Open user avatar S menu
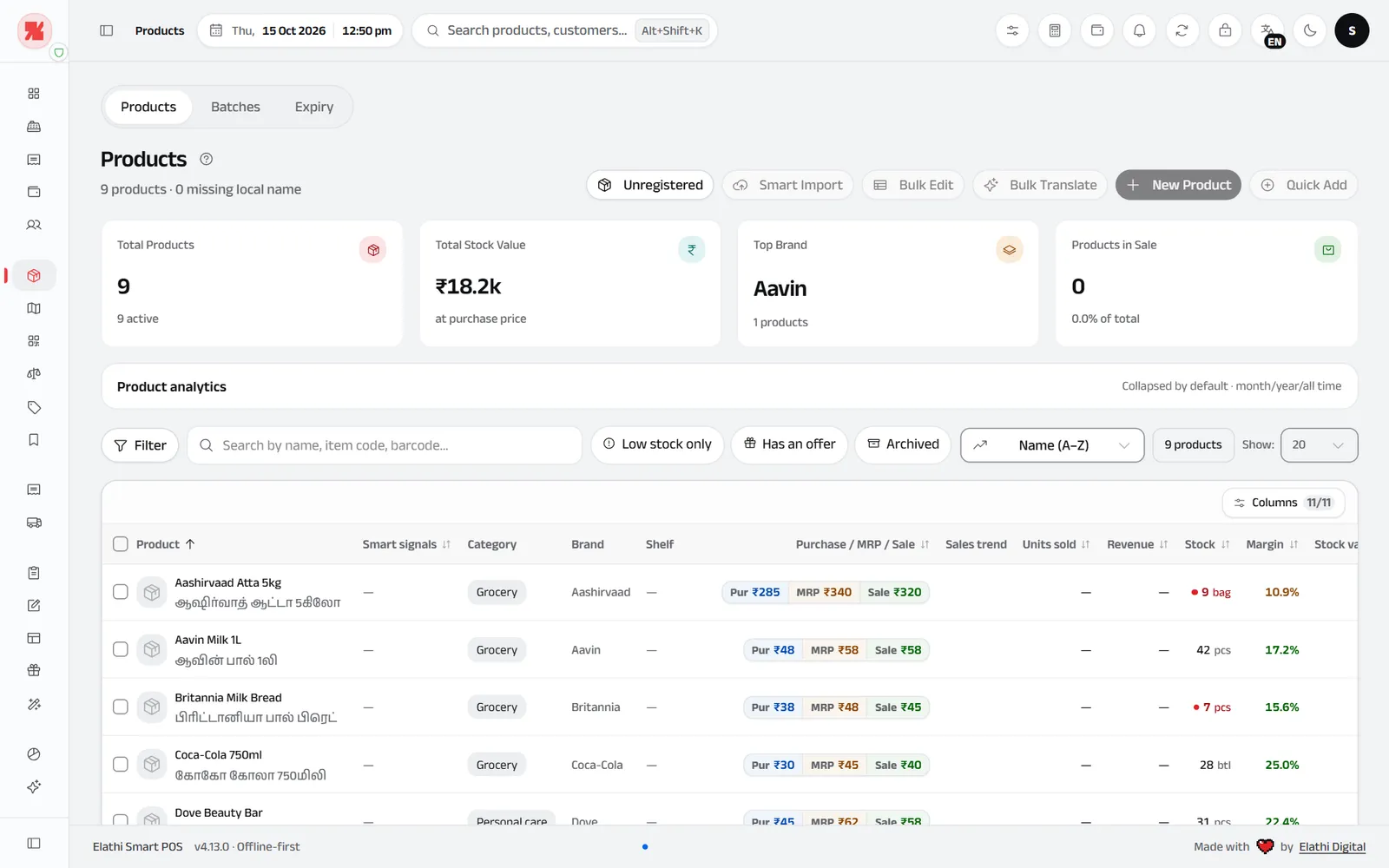Viewport: 1389px width, 868px height. [x=1352, y=30]
